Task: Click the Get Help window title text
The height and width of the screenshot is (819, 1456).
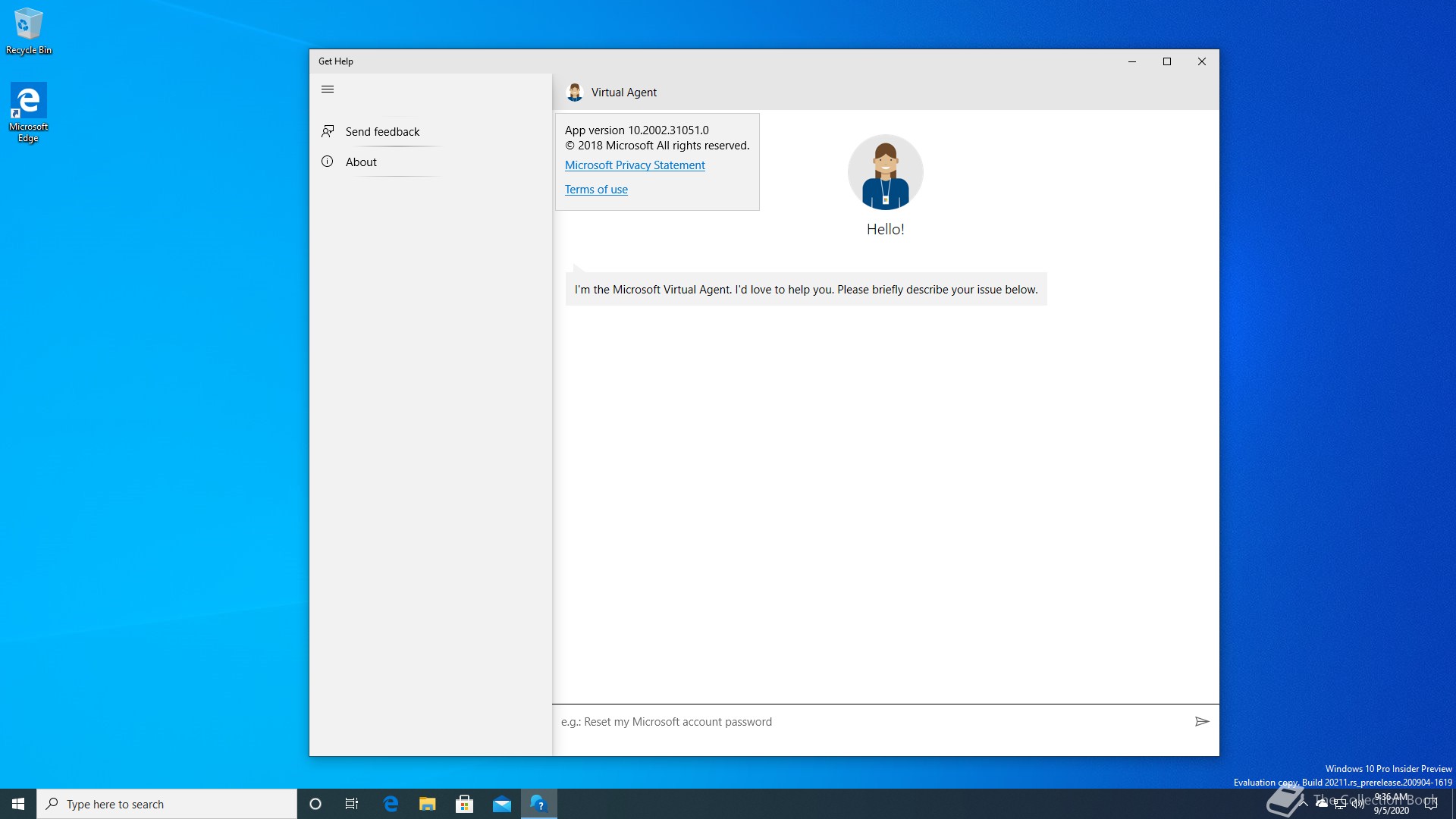Action: (x=336, y=61)
